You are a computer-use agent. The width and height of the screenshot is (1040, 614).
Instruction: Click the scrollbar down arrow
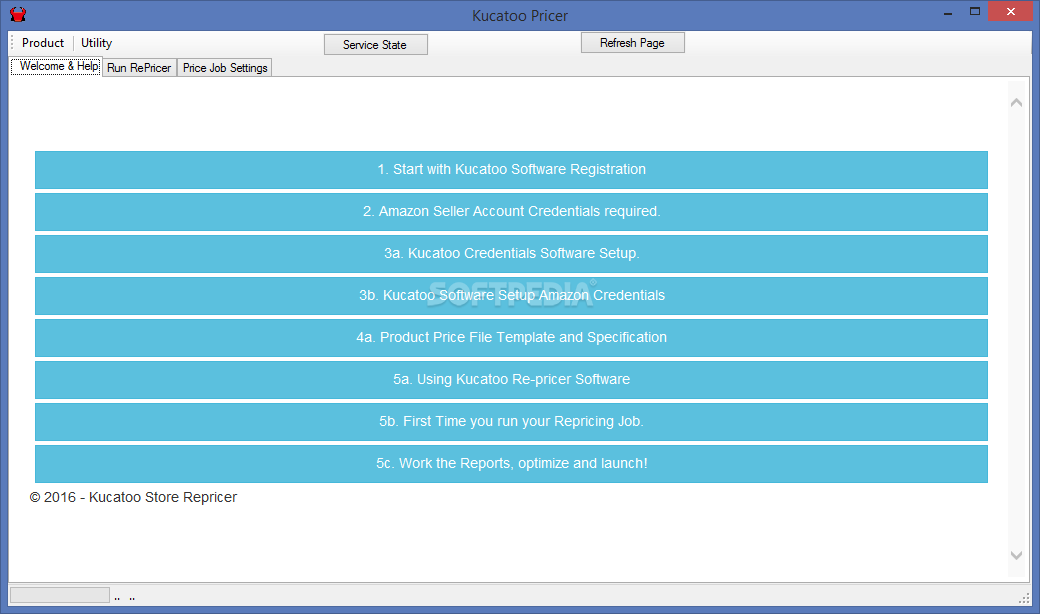[x=1016, y=556]
